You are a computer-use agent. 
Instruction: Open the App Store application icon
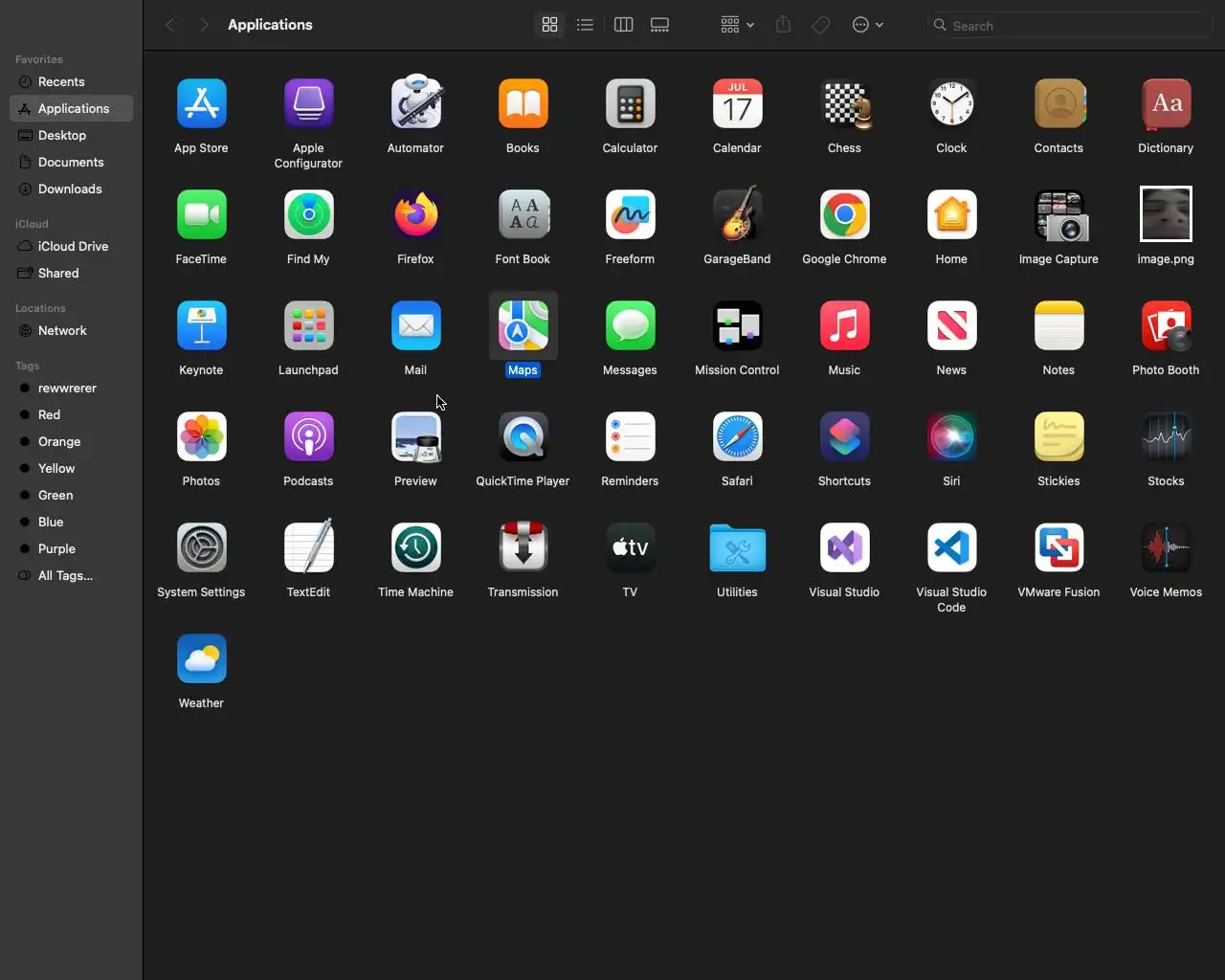(201, 103)
